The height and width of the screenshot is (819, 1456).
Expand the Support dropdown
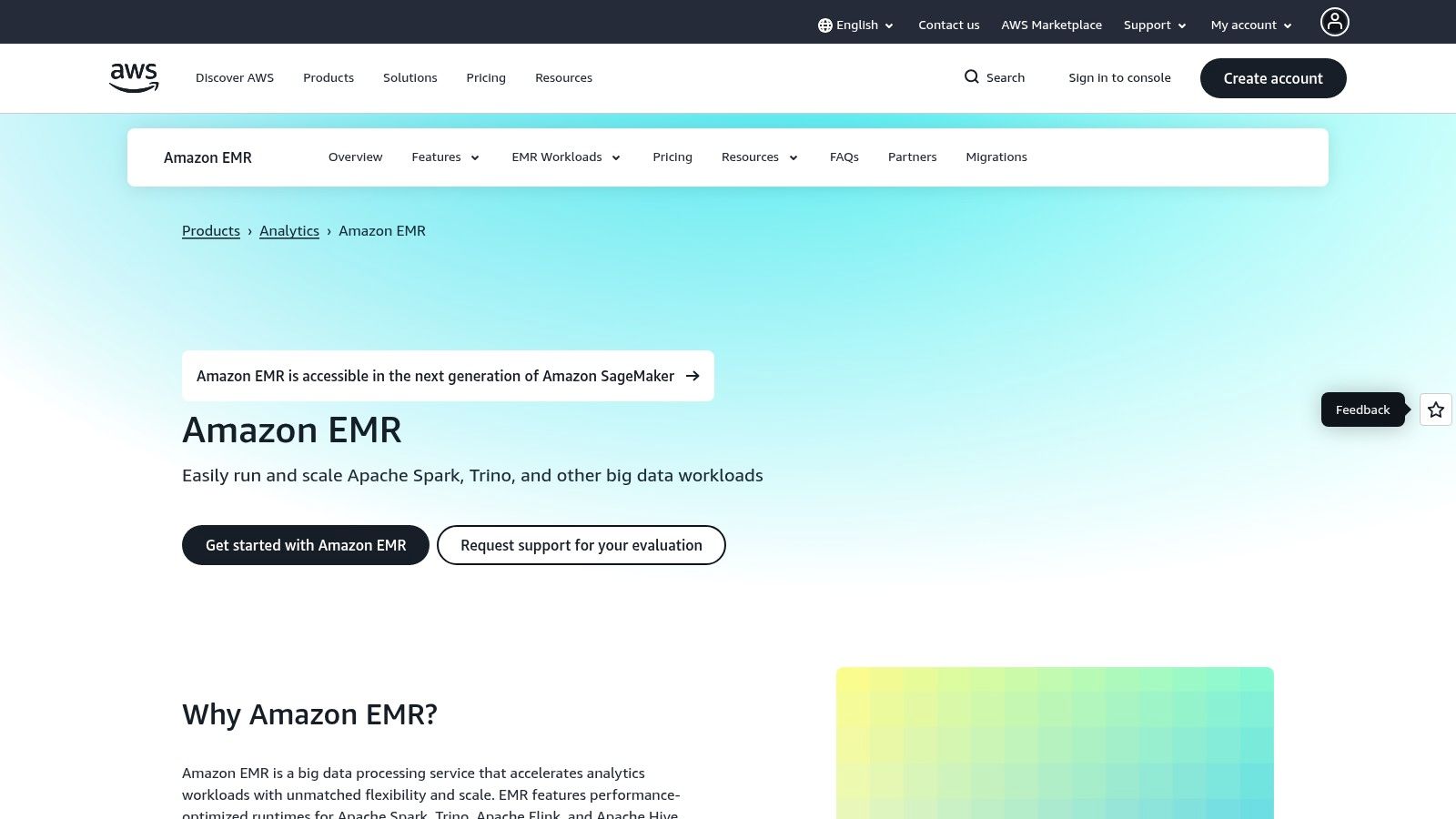click(x=1153, y=25)
